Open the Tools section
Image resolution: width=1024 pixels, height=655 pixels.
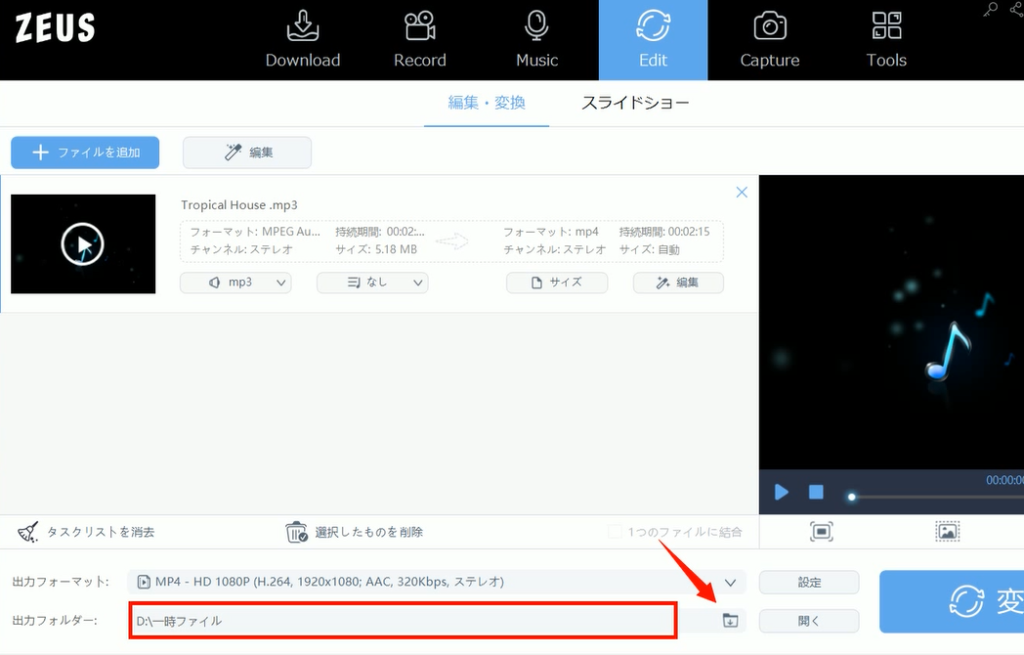coord(886,40)
